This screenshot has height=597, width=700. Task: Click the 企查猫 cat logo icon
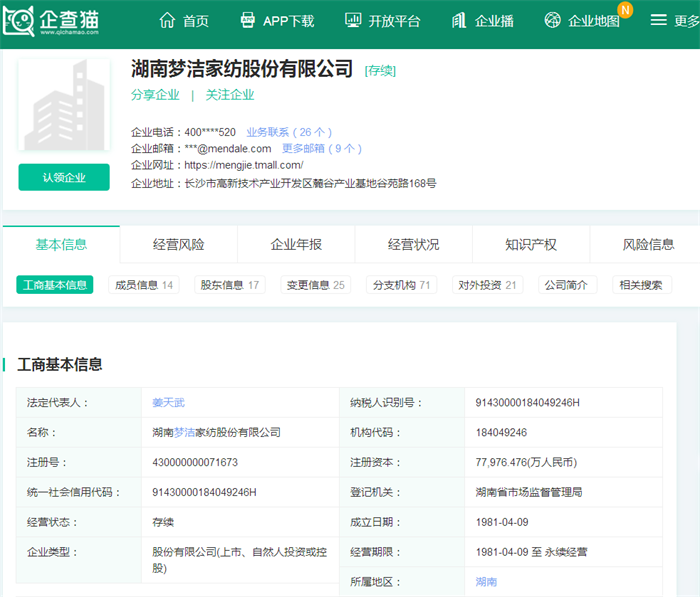(x=18, y=21)
